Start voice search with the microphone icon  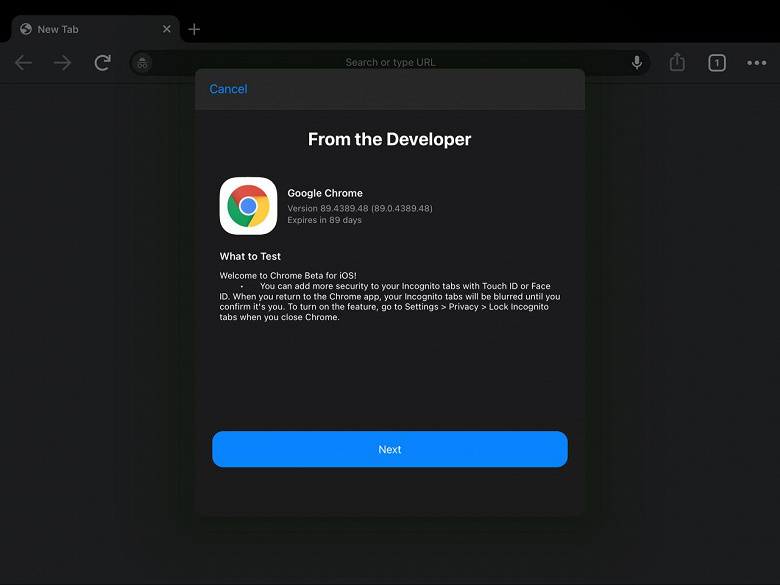point(637,63)
